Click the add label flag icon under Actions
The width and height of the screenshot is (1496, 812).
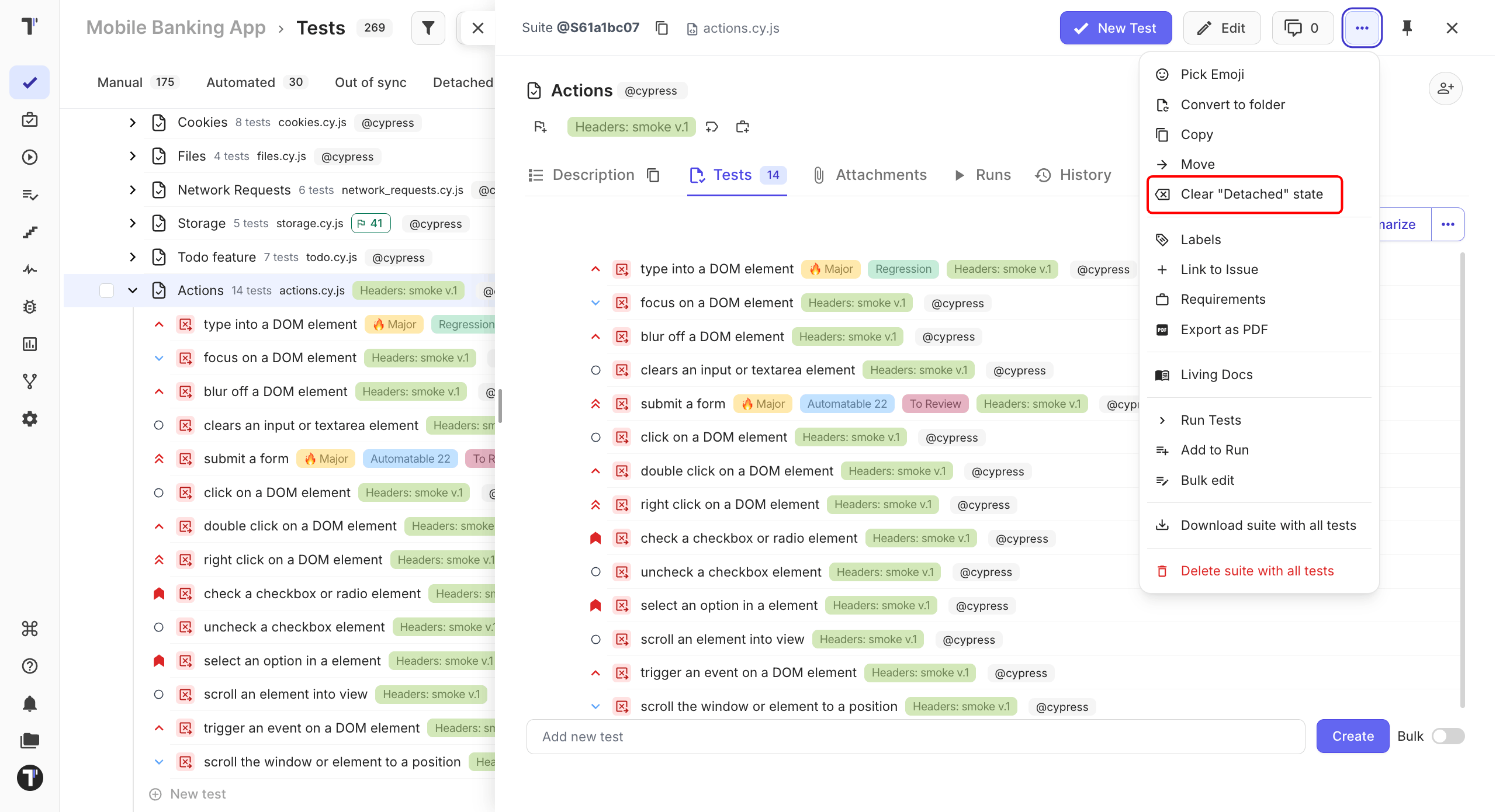(541, 127)
